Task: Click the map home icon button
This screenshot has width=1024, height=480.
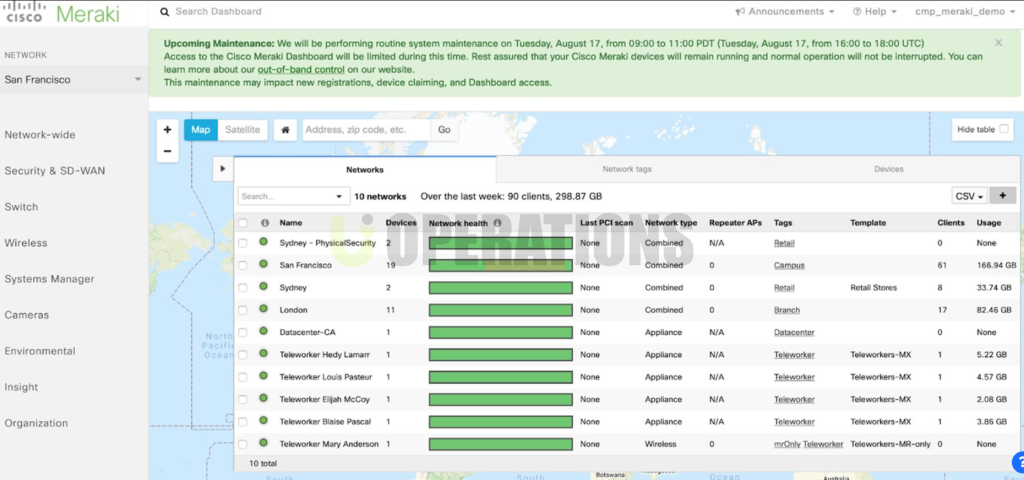Action: point(285,130)
